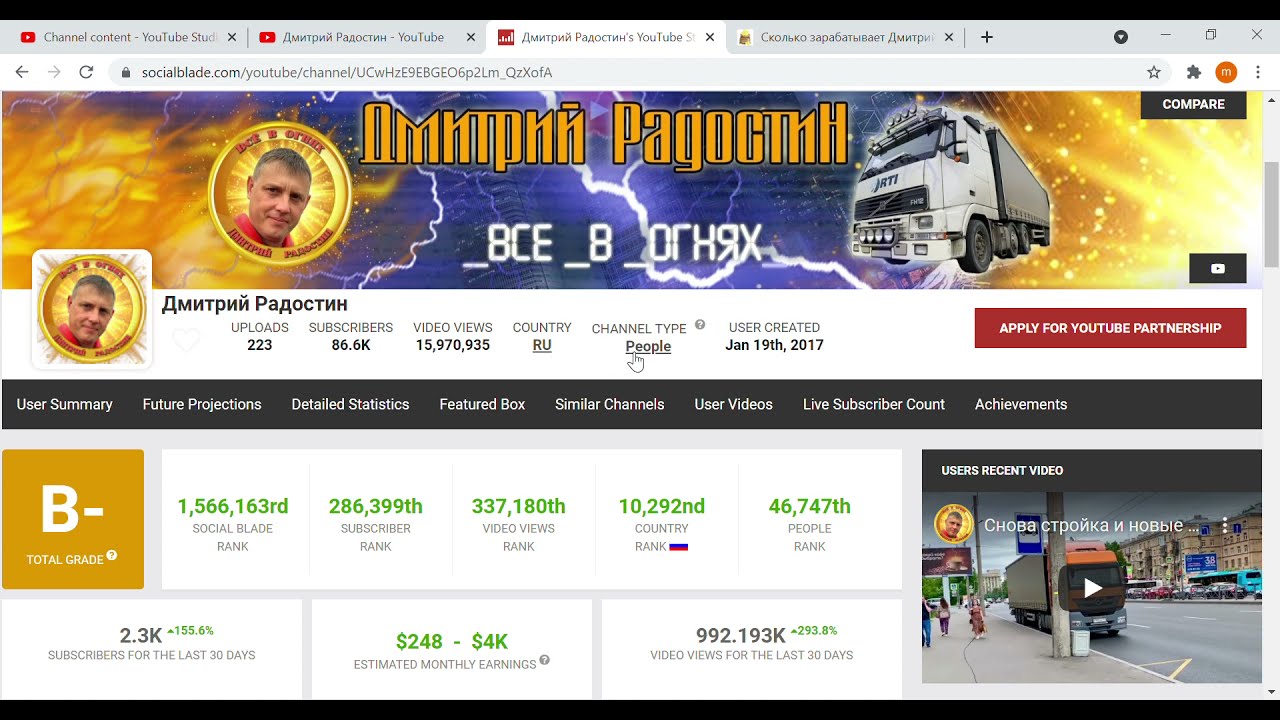This screenshot has width=1280, height=720.
Task: Click the scrollbar down arrow
Action: (1272, 691)
